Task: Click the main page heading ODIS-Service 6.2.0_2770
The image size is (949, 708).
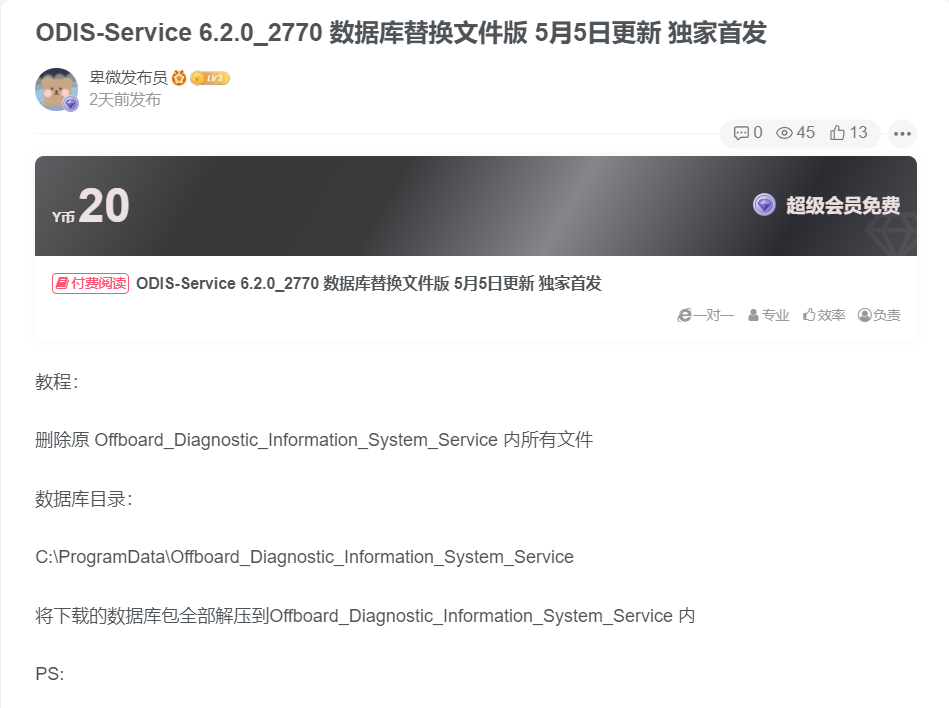Action: tap(401, 33)
